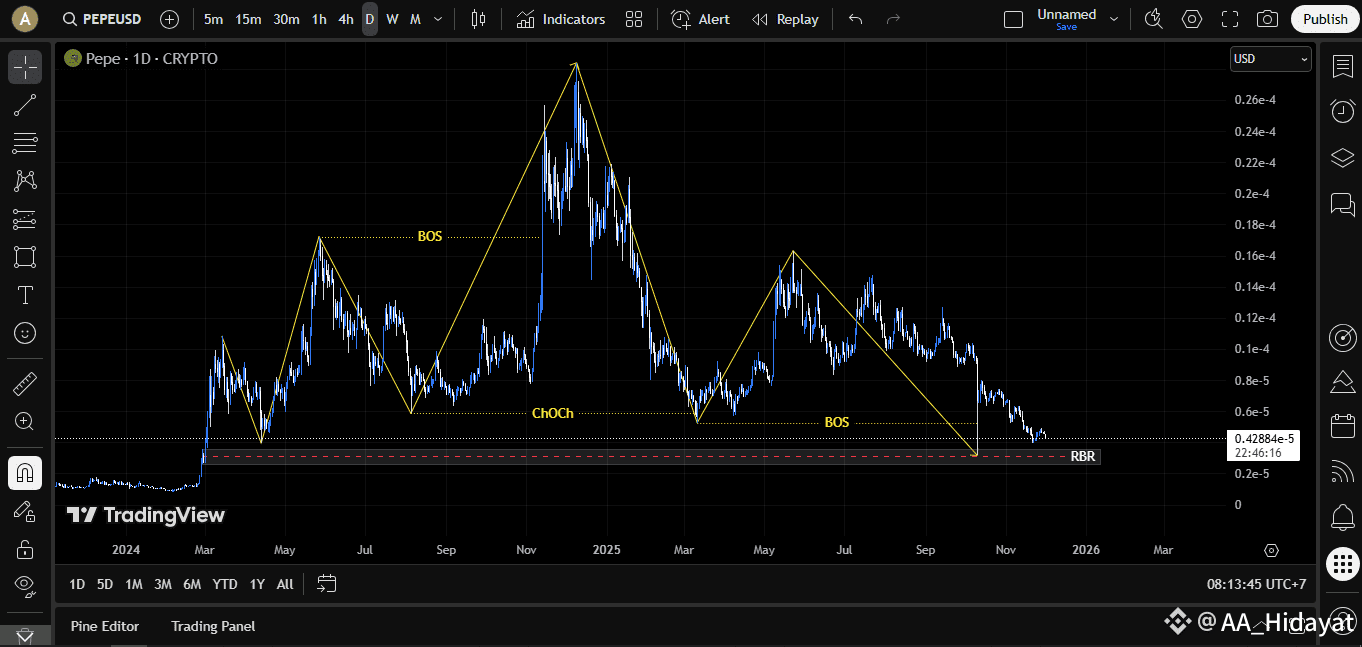Select the trend line drawing tool
1362x647 pixels.
click(25, 105)
